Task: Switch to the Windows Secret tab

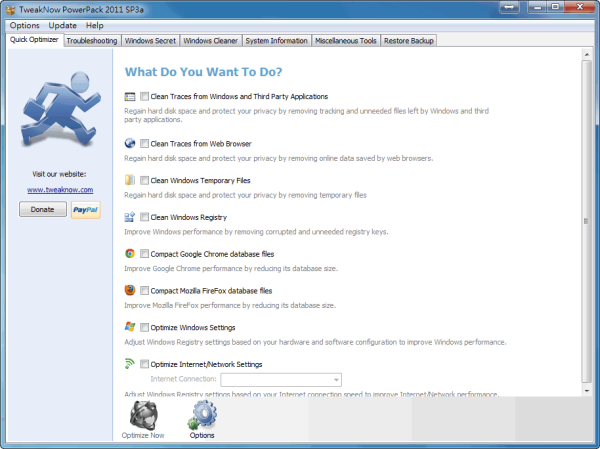Action: 150,41
